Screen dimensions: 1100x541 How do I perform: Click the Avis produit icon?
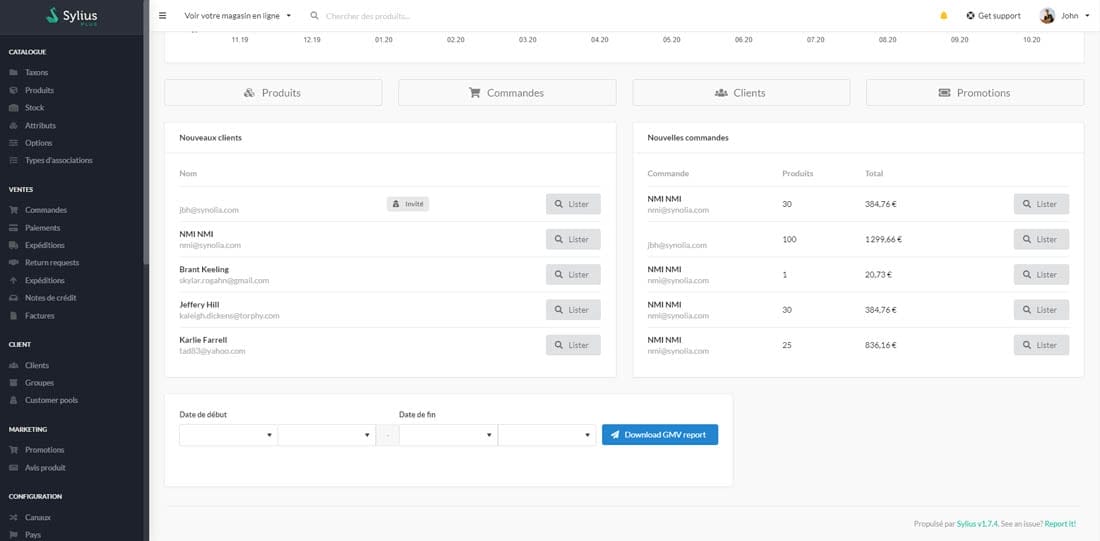coord(13,468)
